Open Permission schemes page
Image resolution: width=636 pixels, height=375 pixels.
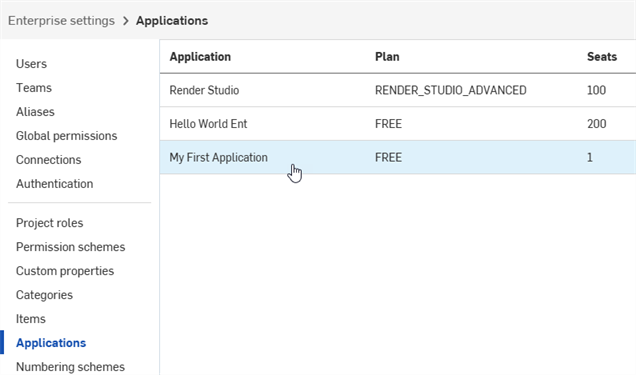[x=71, y=247]
